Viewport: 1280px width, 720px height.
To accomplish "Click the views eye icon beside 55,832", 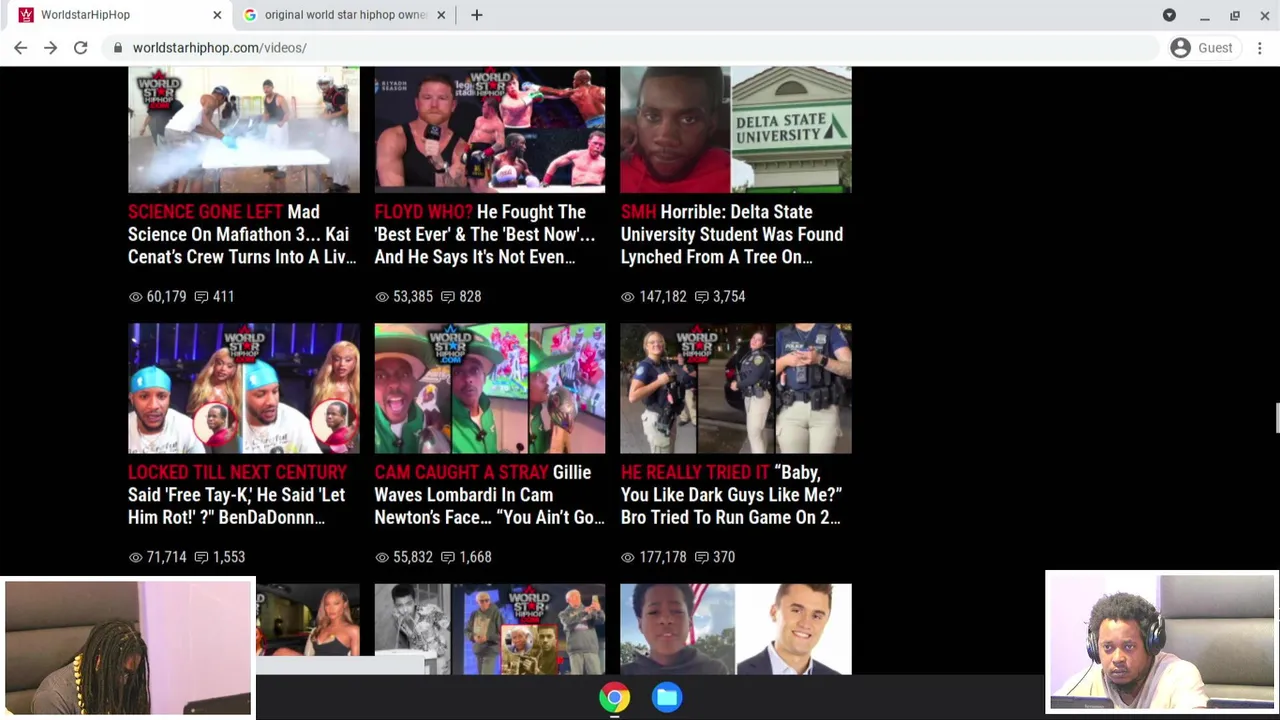I will point(381,557).
